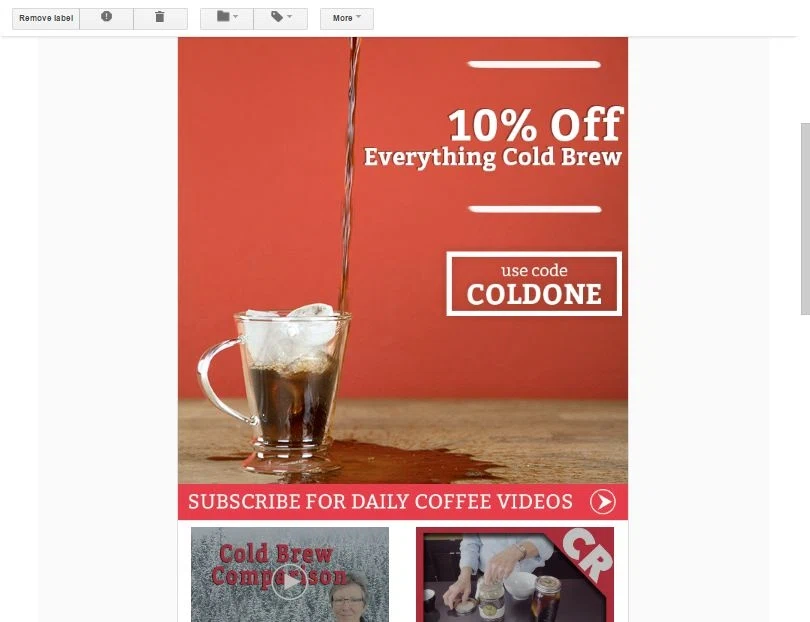
Task: Click the 10% Off headline text
Action: [x=536, y=125]
